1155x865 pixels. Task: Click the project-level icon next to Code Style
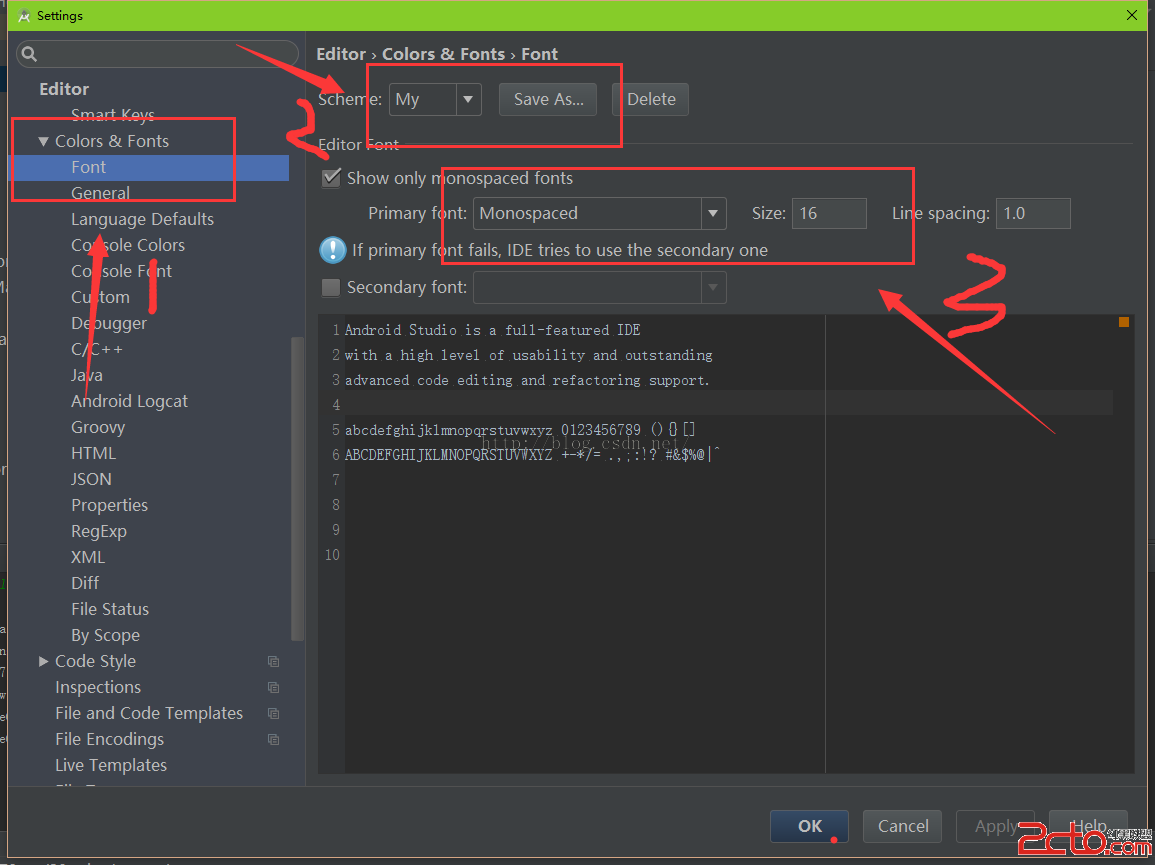pos(273,662)
